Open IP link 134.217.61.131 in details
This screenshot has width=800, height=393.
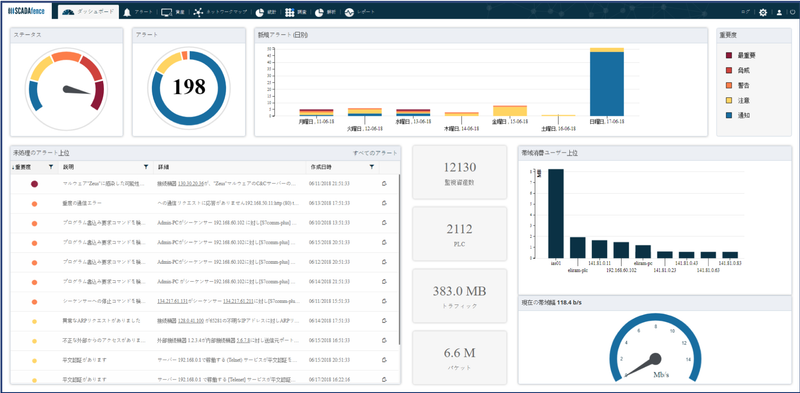point(172,302)
